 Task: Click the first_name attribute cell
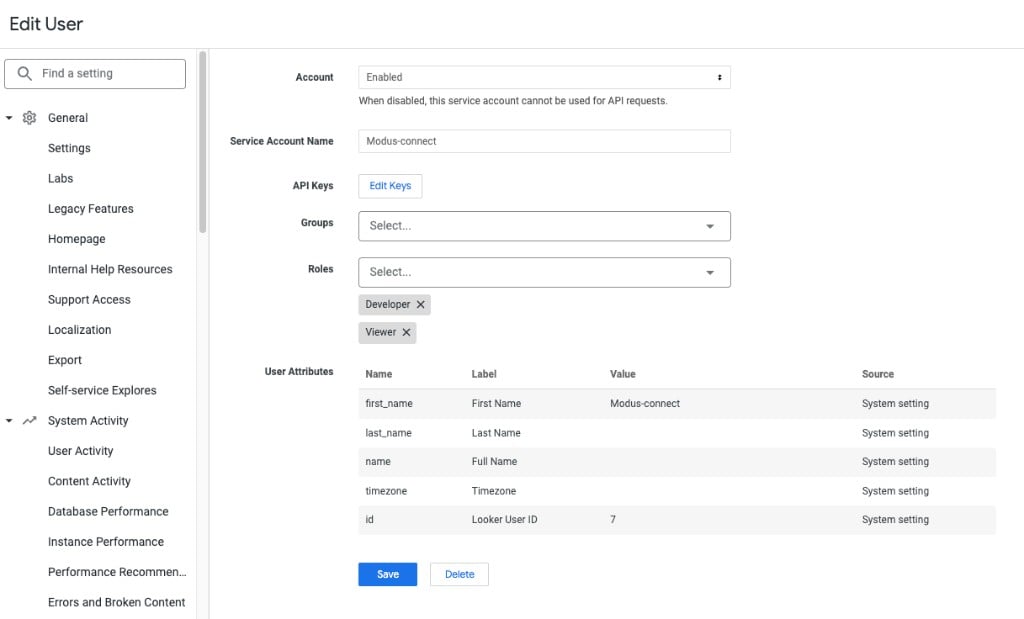[x=389, y=404]
